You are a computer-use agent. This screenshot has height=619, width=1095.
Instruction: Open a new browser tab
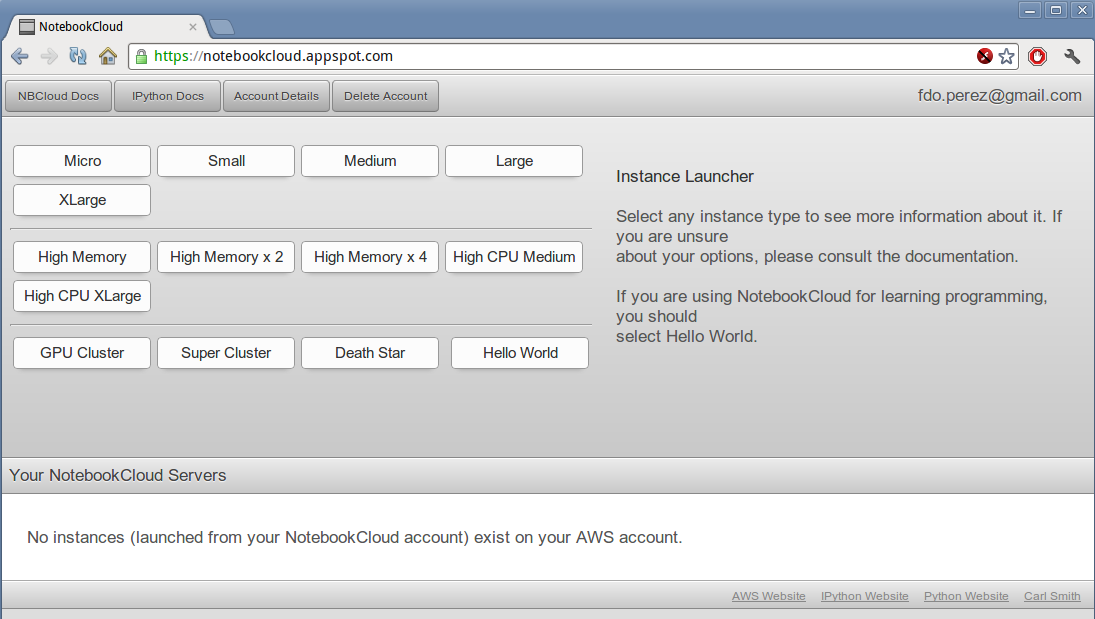[222, 27]
